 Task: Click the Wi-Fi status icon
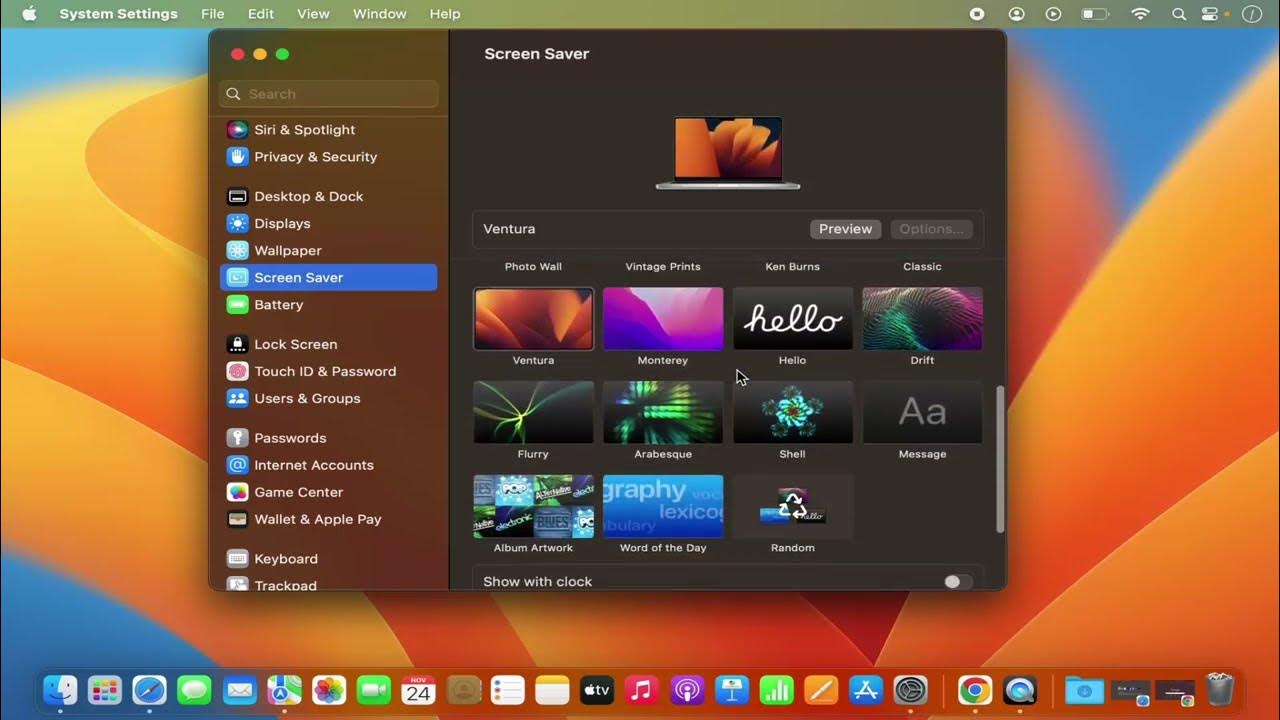1140,14
